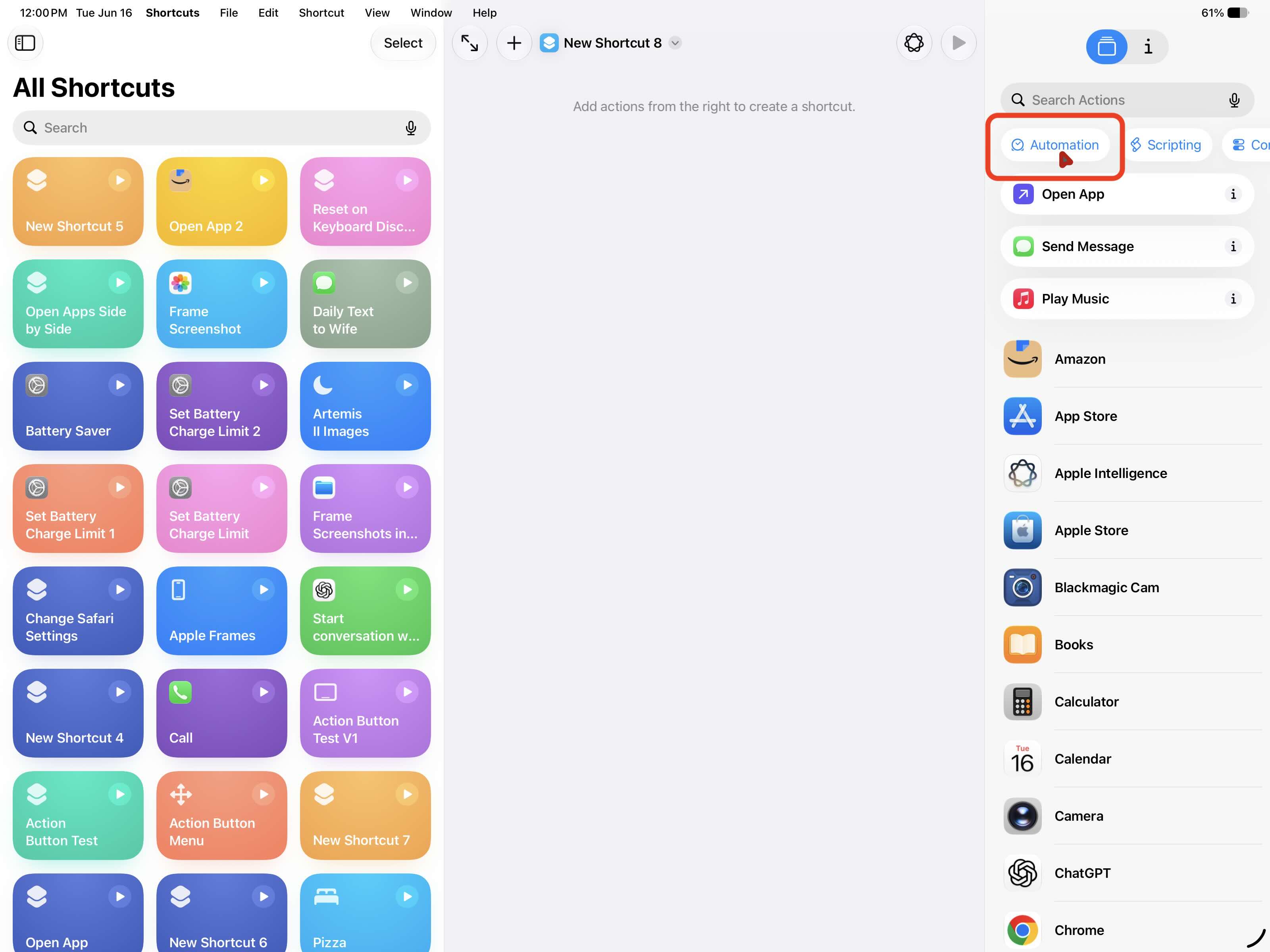Screen dimensions: 1270x952
Task: Open the Apple Intelligence icon in toolbar
Action: click(x=914, y=43)
